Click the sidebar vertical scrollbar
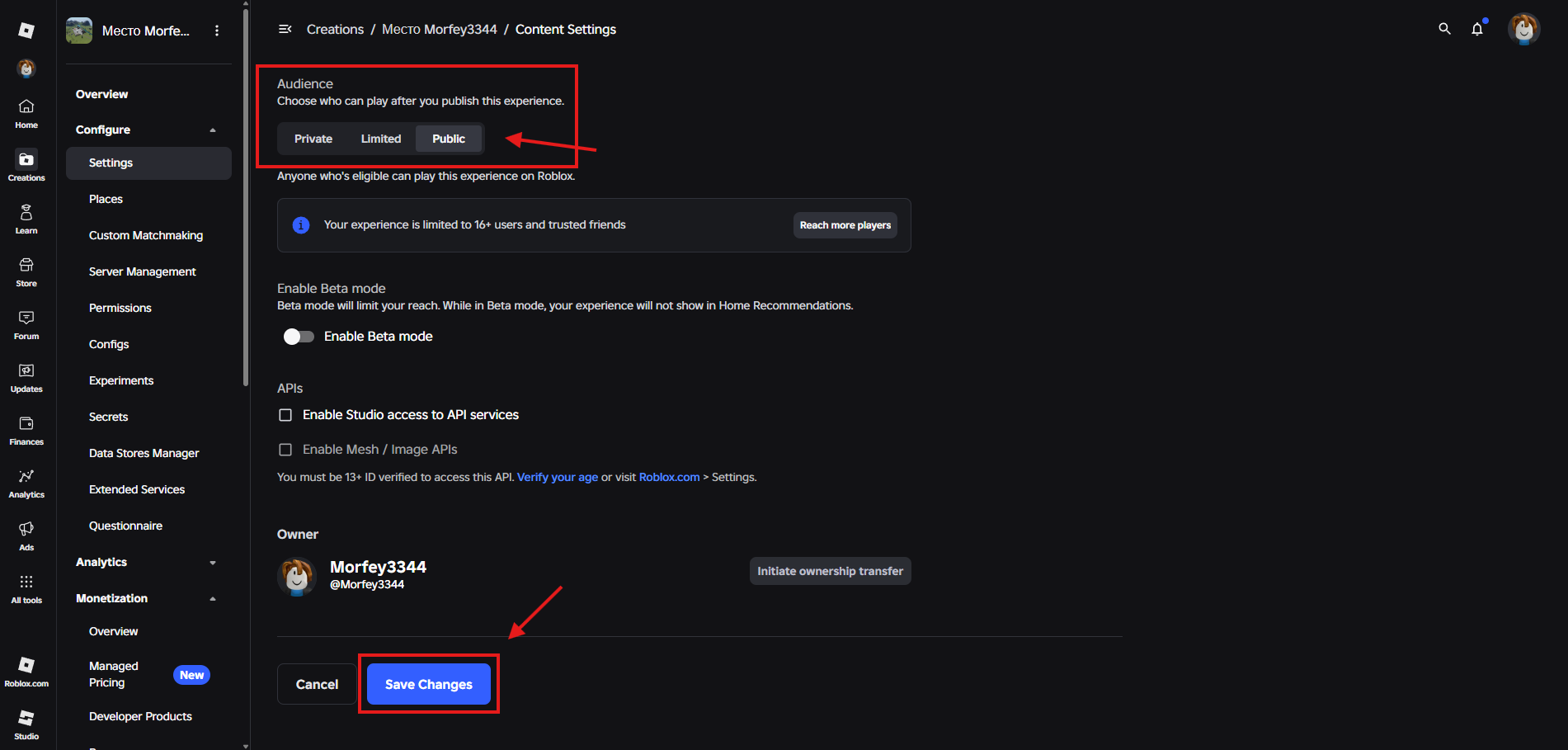The image size is (1568, 750). coord(246,196)
